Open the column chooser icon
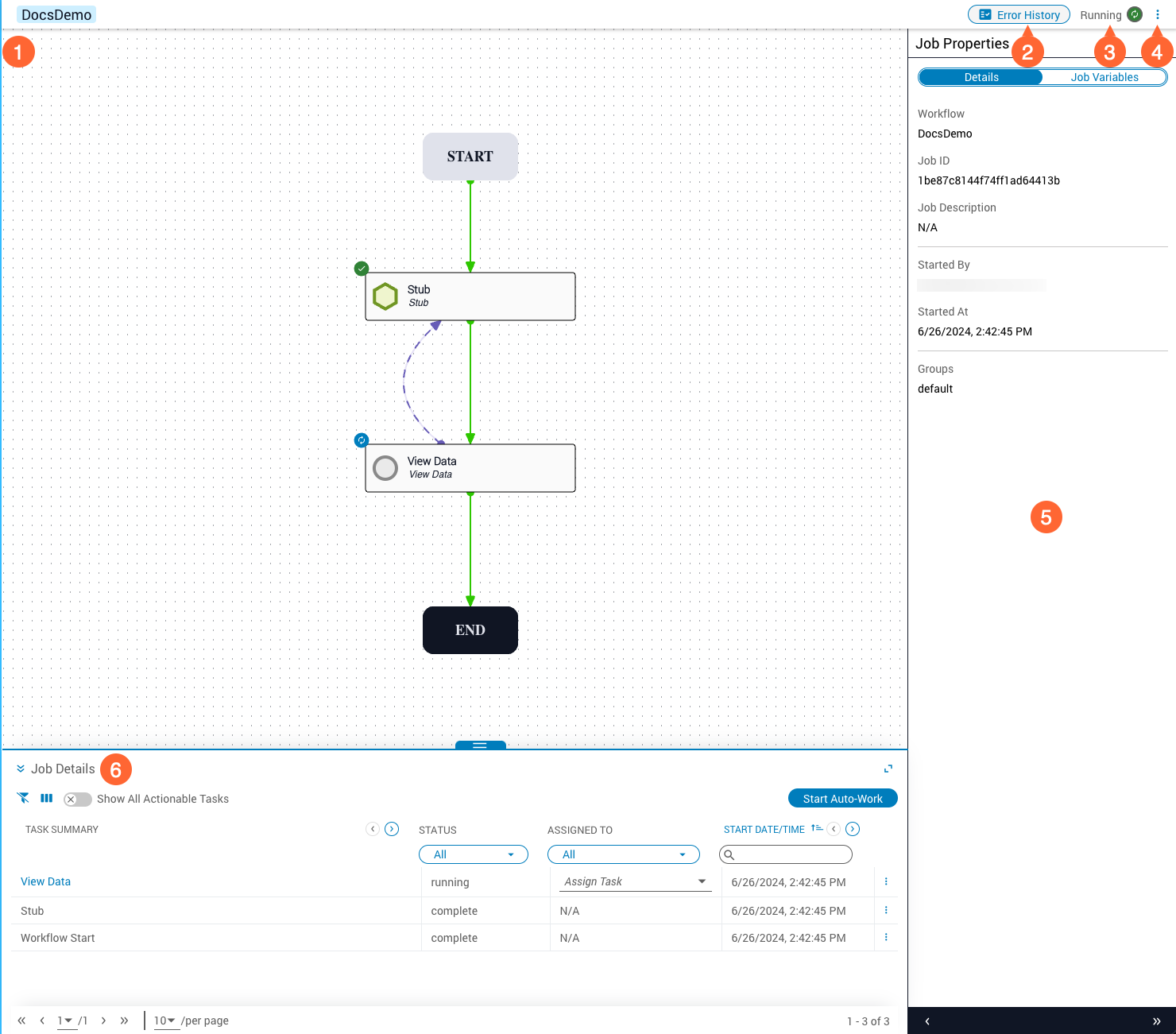The width and height of the screenshot is (1176, 1034). coord(47,798)
